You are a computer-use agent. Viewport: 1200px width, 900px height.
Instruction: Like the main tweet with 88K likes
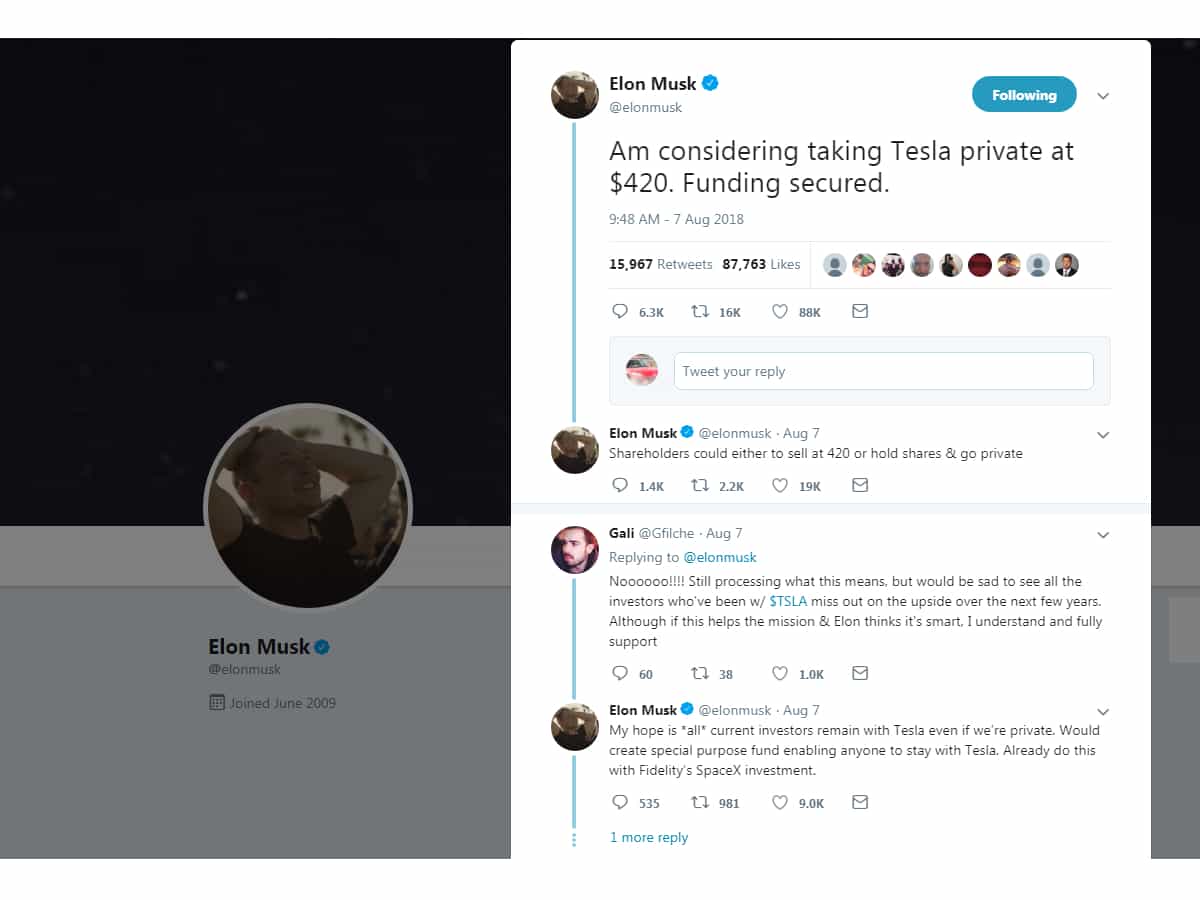(780, 312)
